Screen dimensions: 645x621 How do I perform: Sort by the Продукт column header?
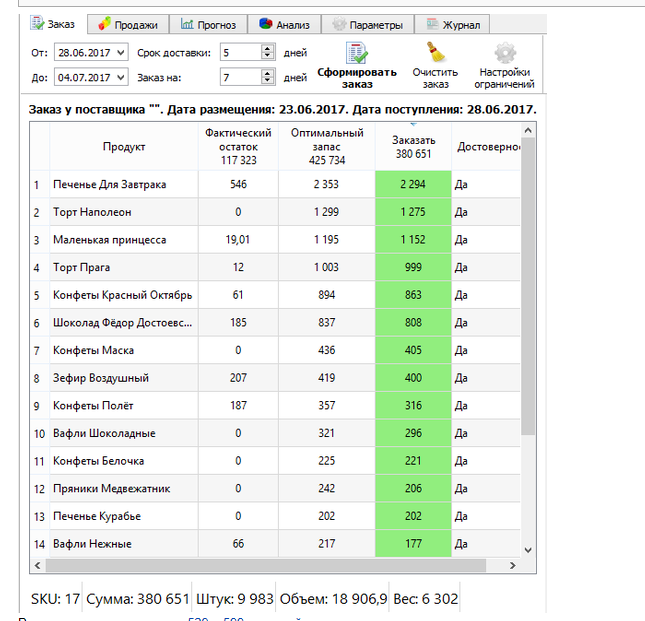coord(124,147)
